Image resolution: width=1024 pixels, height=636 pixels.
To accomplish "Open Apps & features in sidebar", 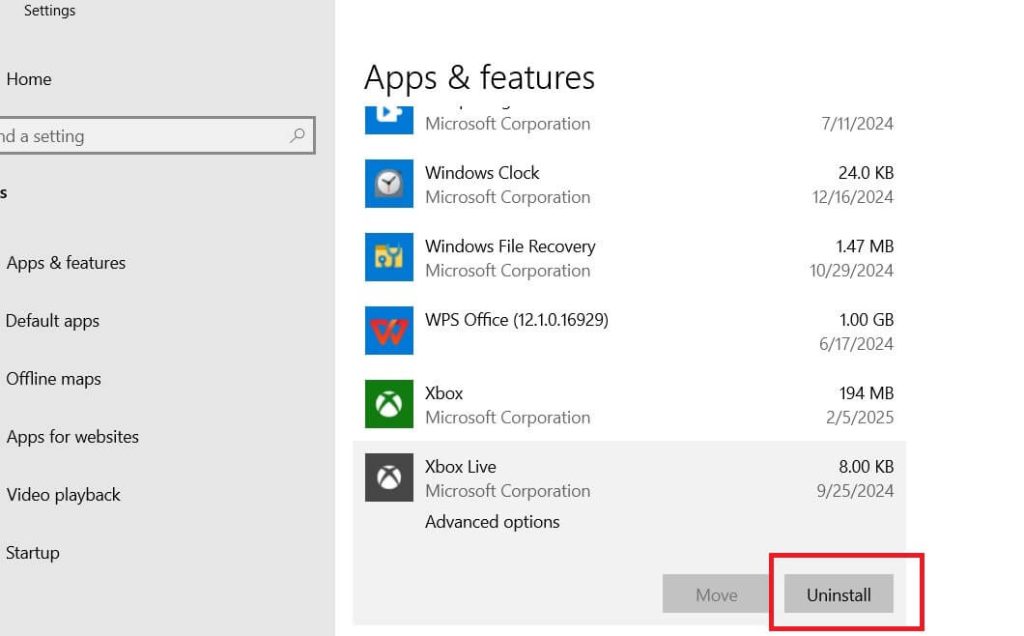I will pos(66,262).
